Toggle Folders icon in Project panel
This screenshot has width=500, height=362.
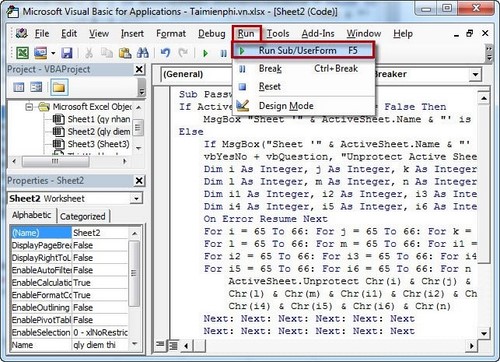(59, 87)
